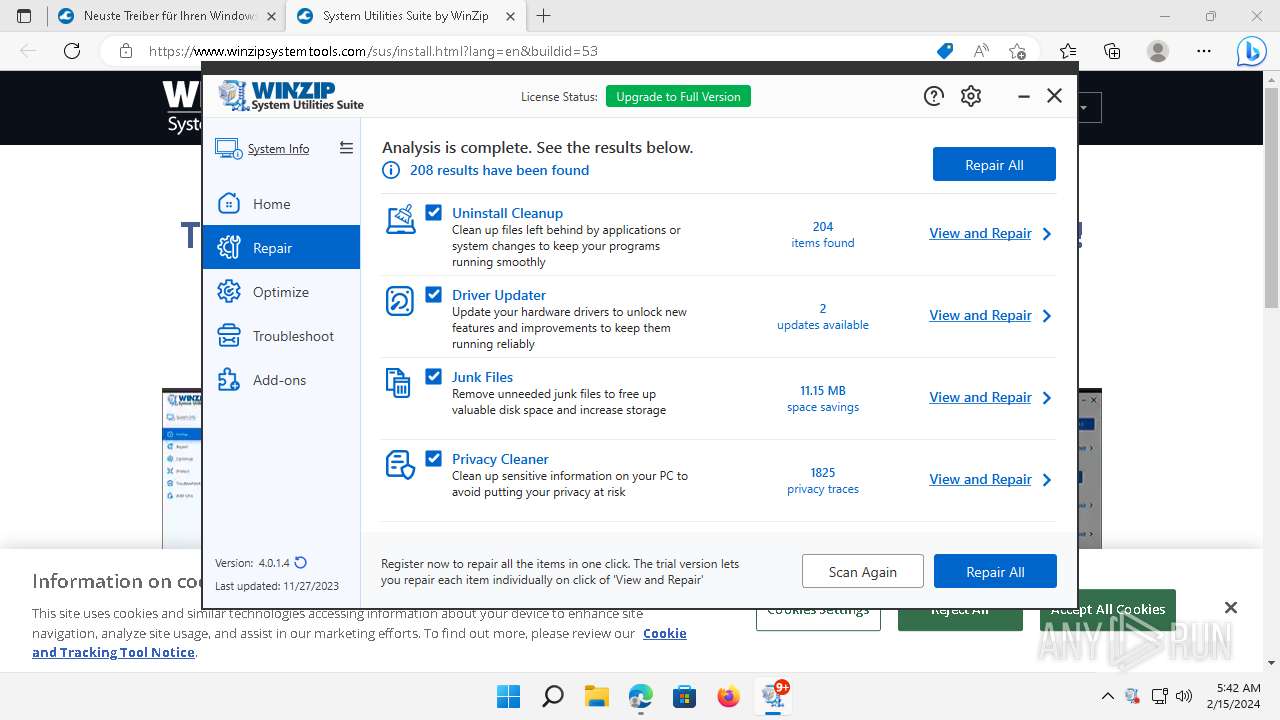Open Edge settings and more menu
The width and height of the screenshot is (1280, 720).
(x=1204, y=51)
